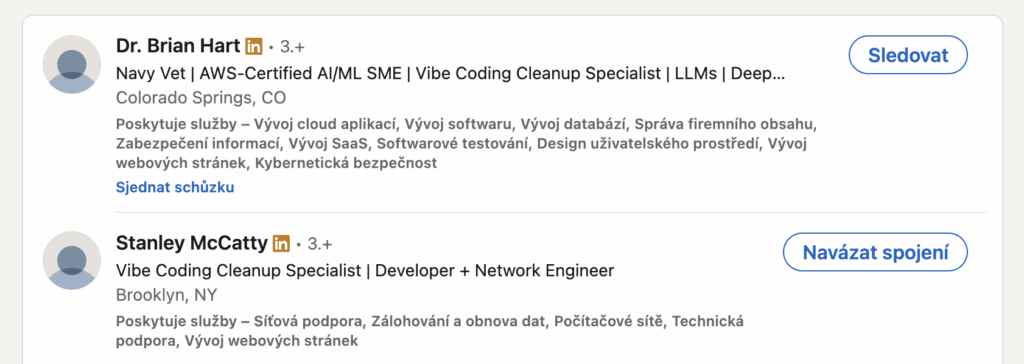This screenshot has width=1024, height=364.
Task: Open the Dr. Brian Hart name link
Action: click(178, 46)
